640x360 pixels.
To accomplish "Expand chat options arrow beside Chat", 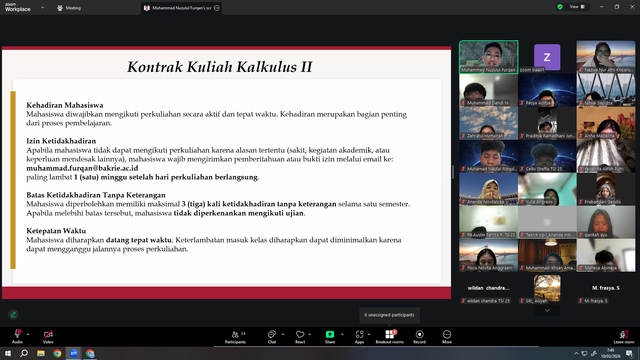I will pyautogui.click(x=283, y=334).
